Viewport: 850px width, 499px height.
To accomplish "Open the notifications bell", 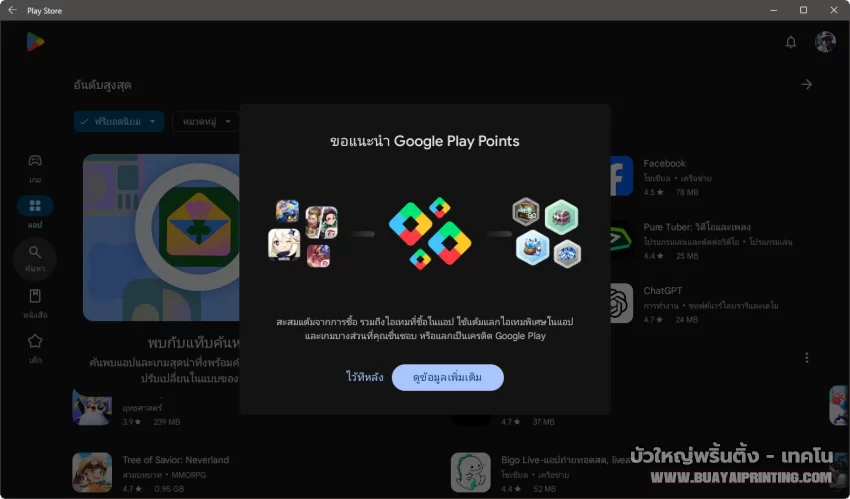I will click(791, 42).
